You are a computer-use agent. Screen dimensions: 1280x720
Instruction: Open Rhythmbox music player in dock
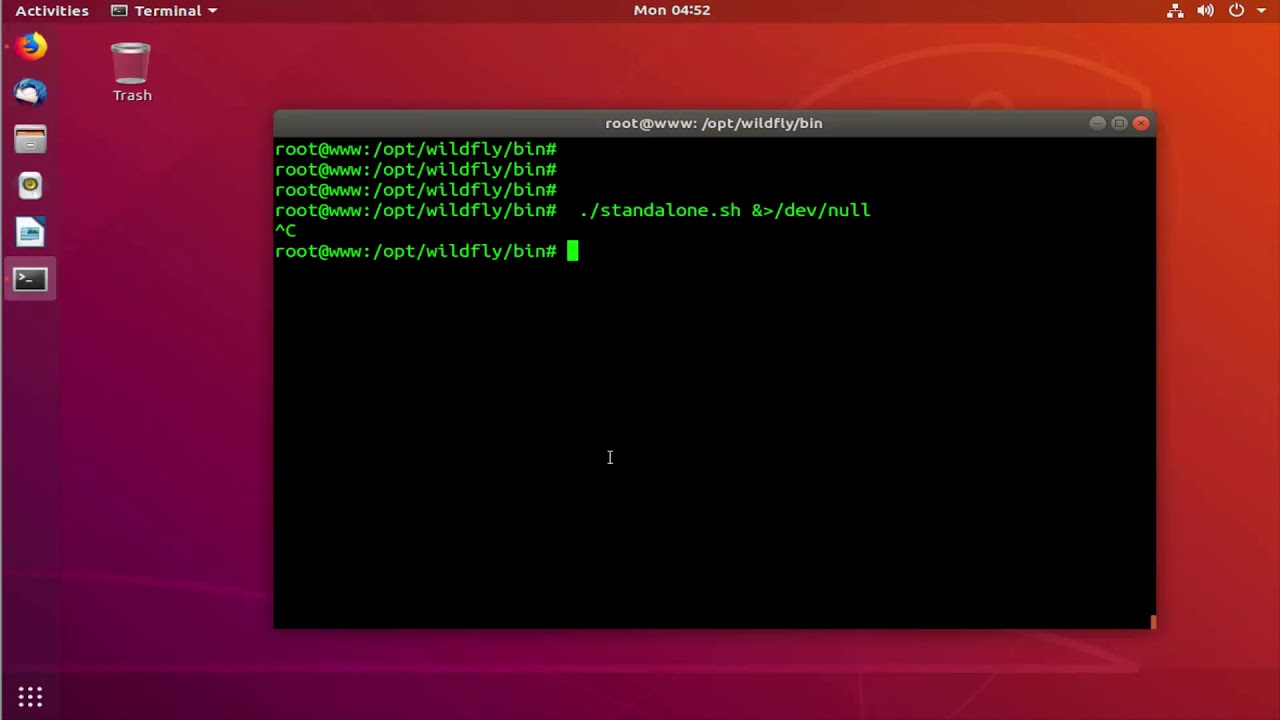point(30,186)
